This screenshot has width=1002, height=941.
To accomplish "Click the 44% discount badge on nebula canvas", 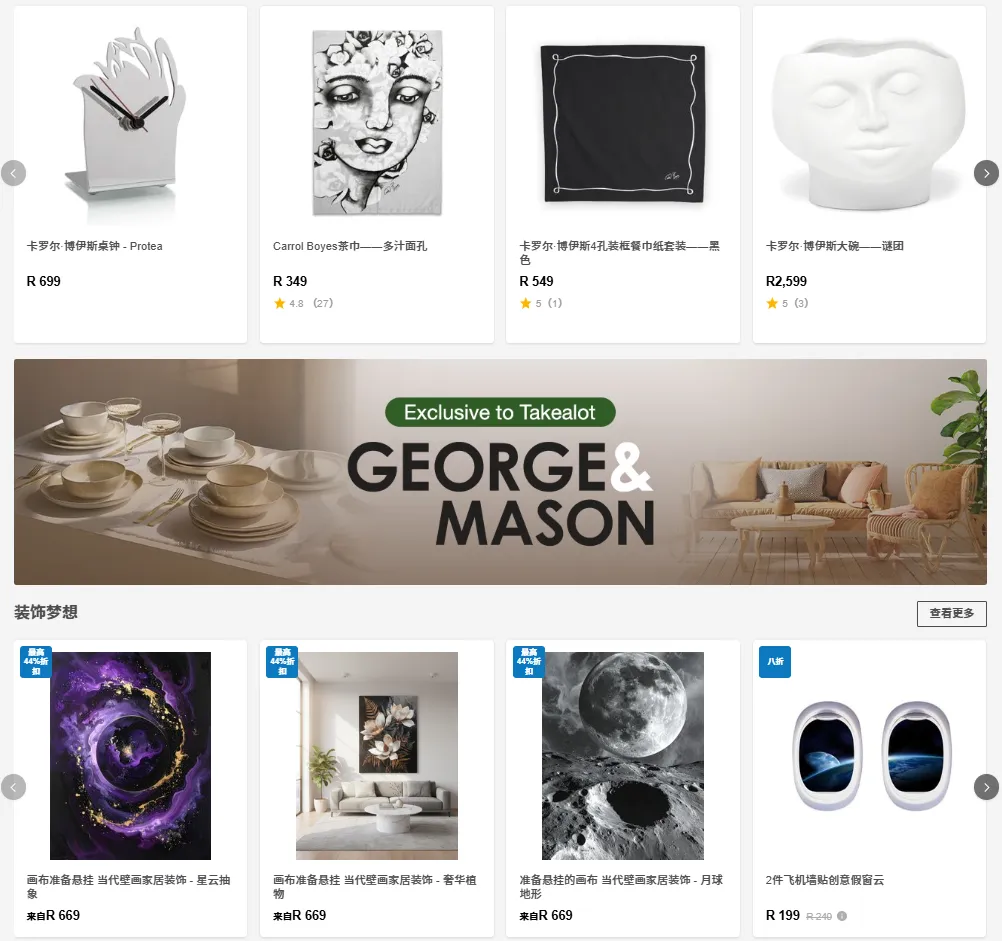I will (x=36, y=662).
